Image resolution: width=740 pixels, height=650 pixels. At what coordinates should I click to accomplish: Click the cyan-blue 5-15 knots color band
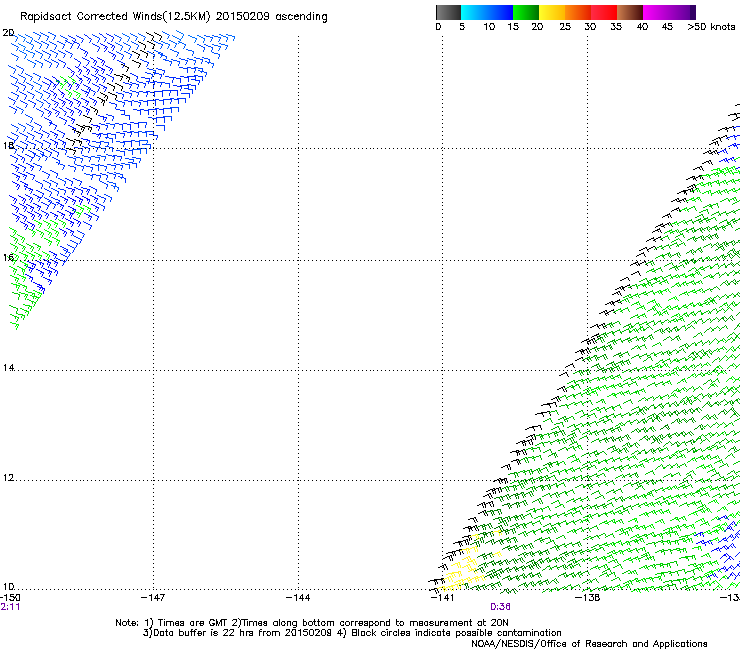487,12
